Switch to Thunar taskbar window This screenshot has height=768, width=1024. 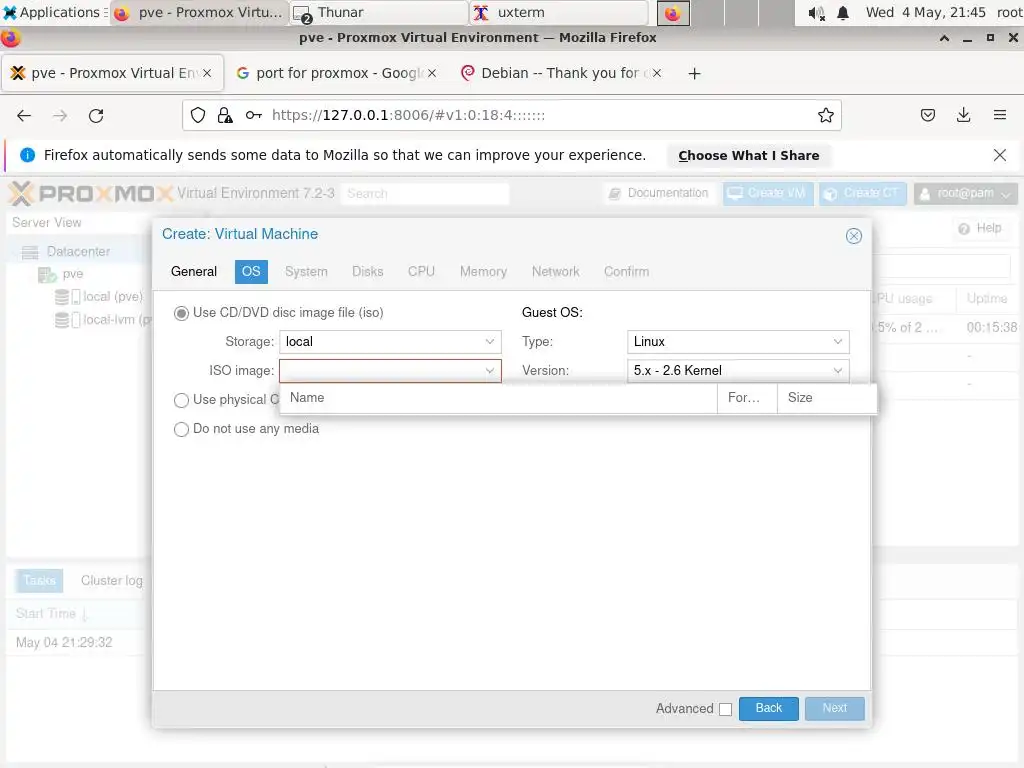377,12
